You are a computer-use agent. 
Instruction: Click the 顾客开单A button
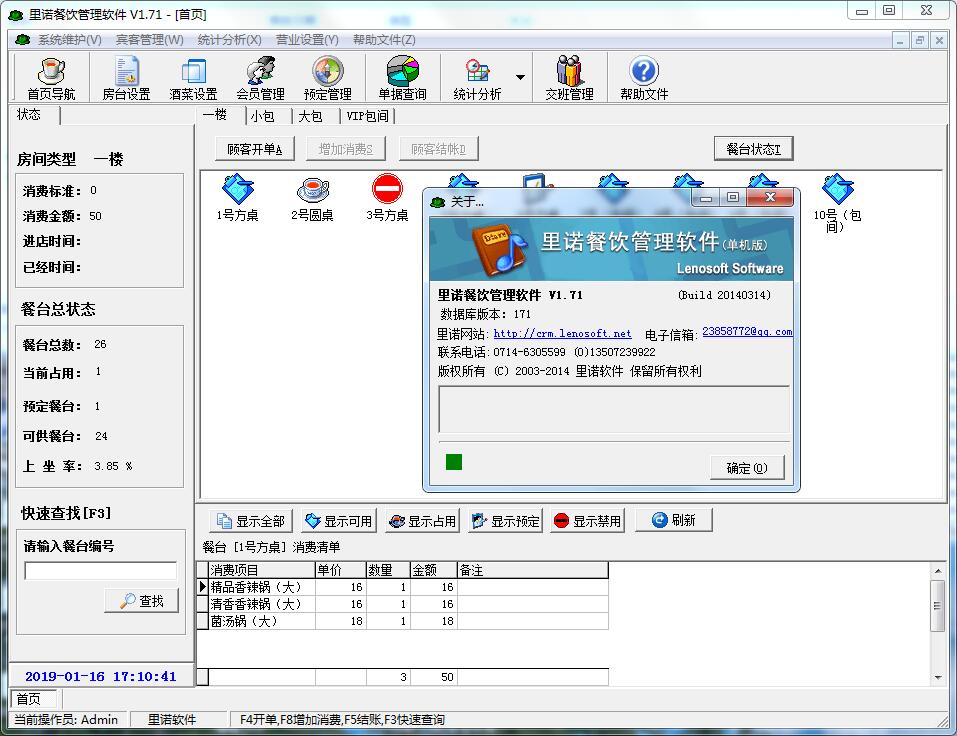(255, 149)
